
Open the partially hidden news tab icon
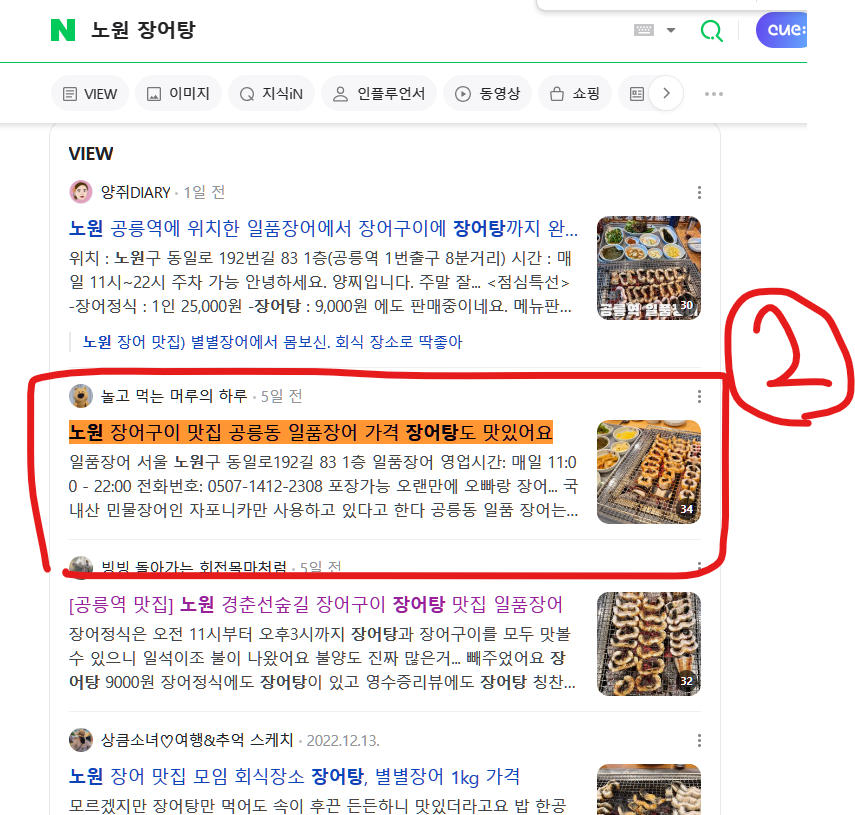point(636,94)
